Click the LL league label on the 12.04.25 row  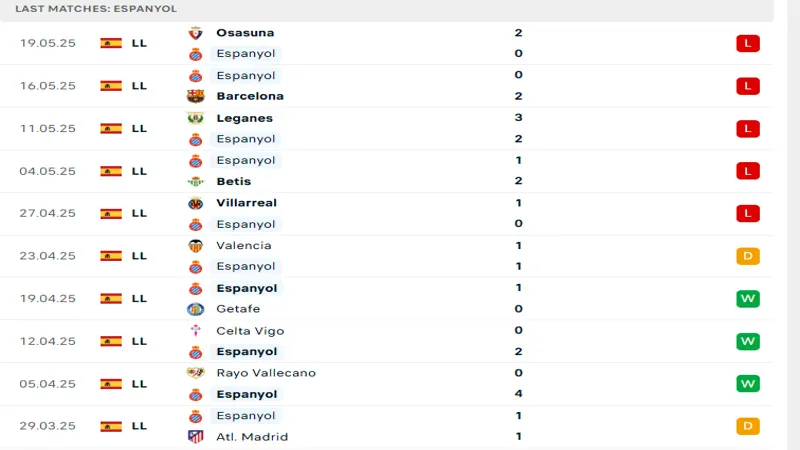click(x=139, y=341)
